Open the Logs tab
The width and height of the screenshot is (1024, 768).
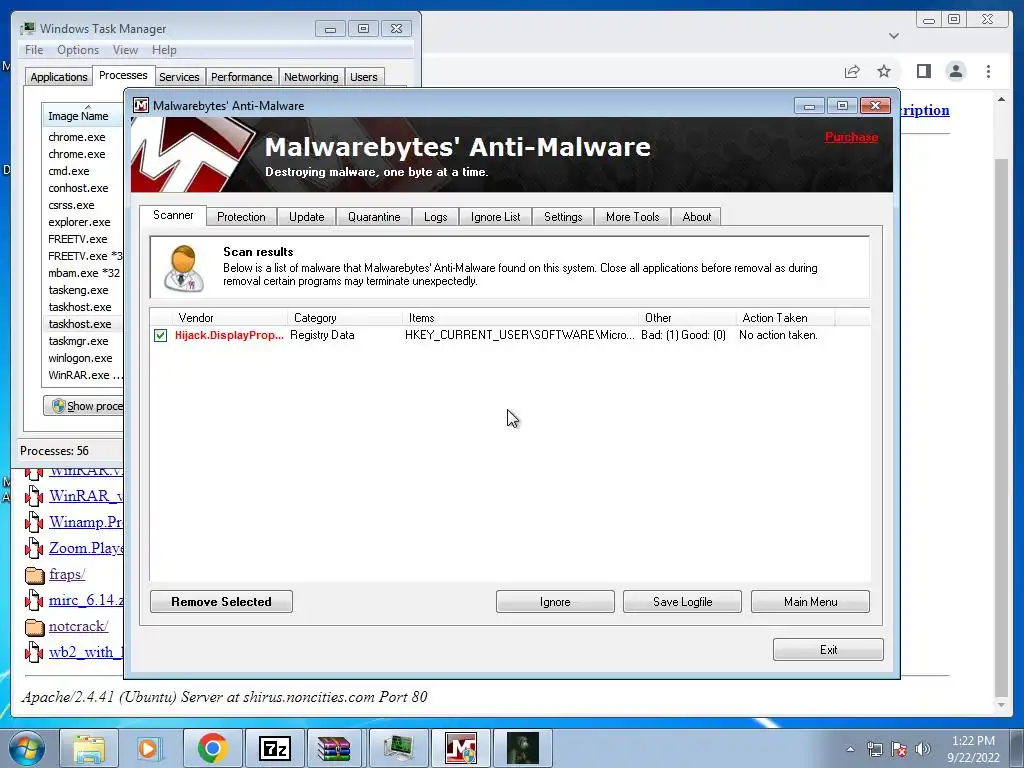[x=436, y=217]
